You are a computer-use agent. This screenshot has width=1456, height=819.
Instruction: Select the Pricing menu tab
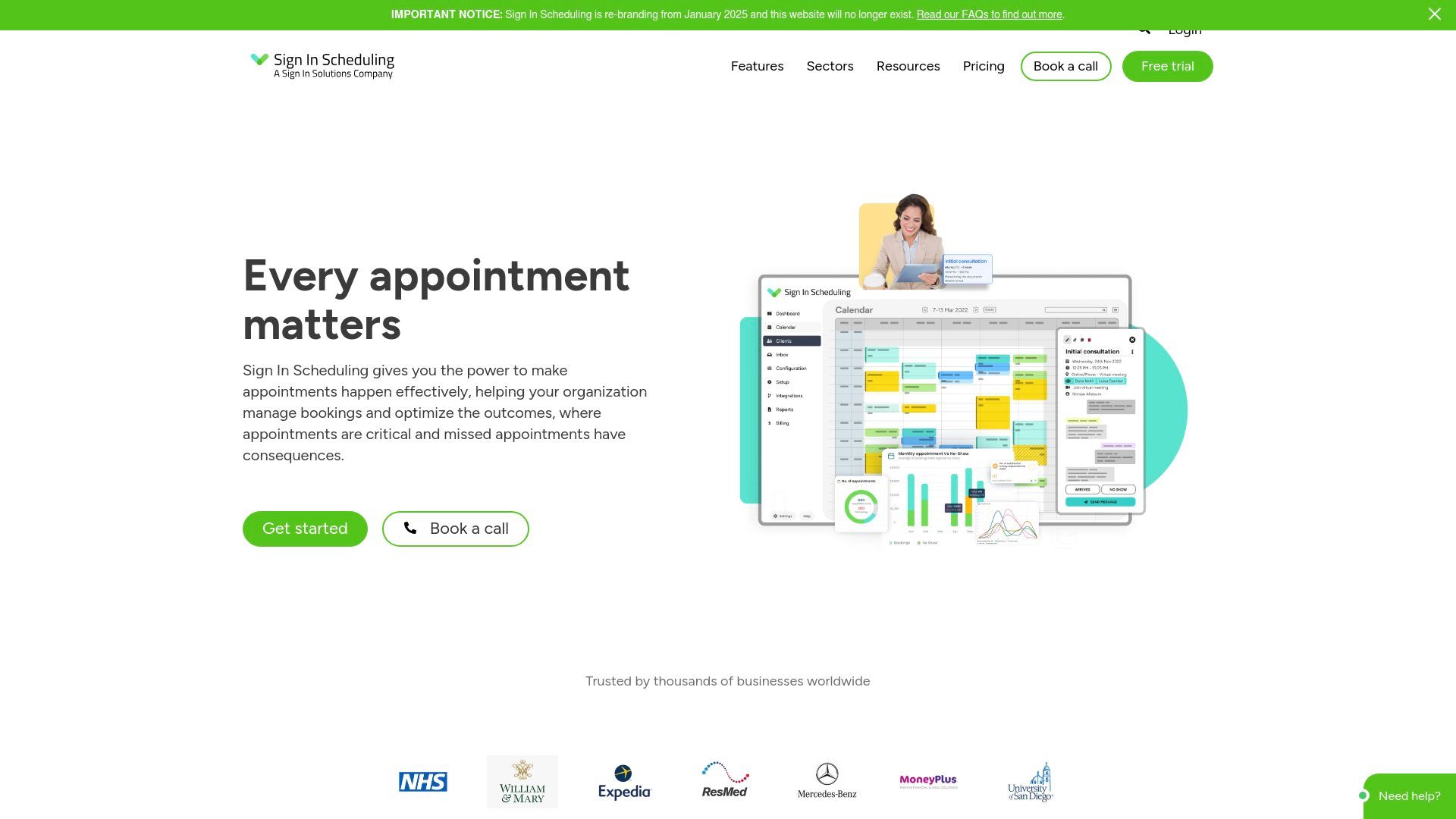coord(983,66)
